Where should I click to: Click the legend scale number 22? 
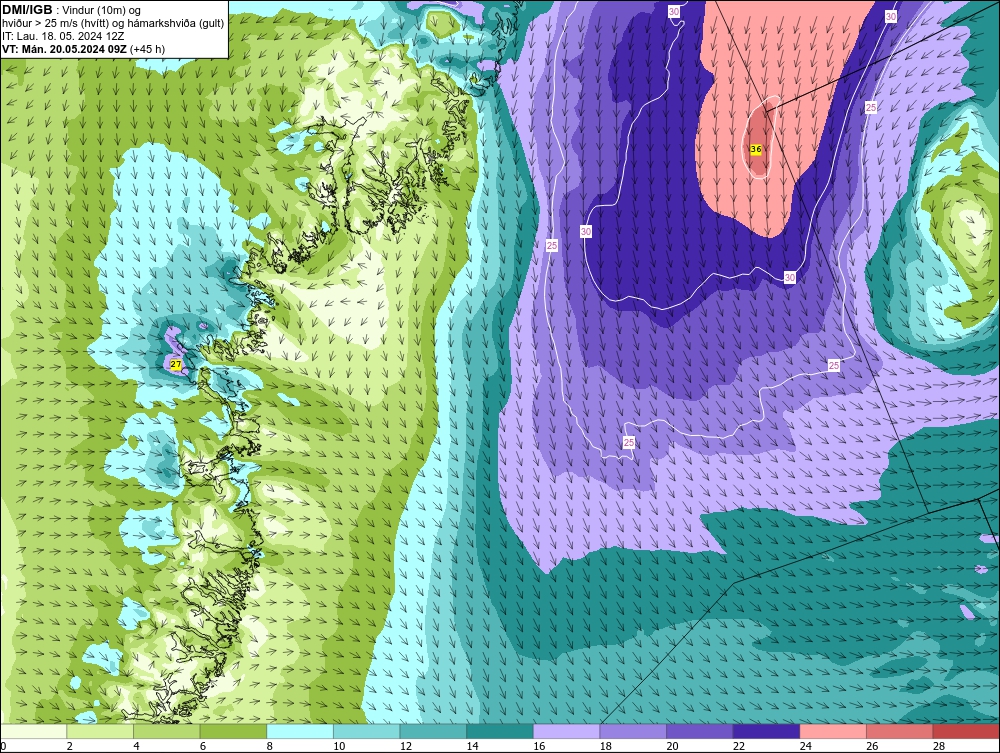pyautogui.click(x=739, y=746)
